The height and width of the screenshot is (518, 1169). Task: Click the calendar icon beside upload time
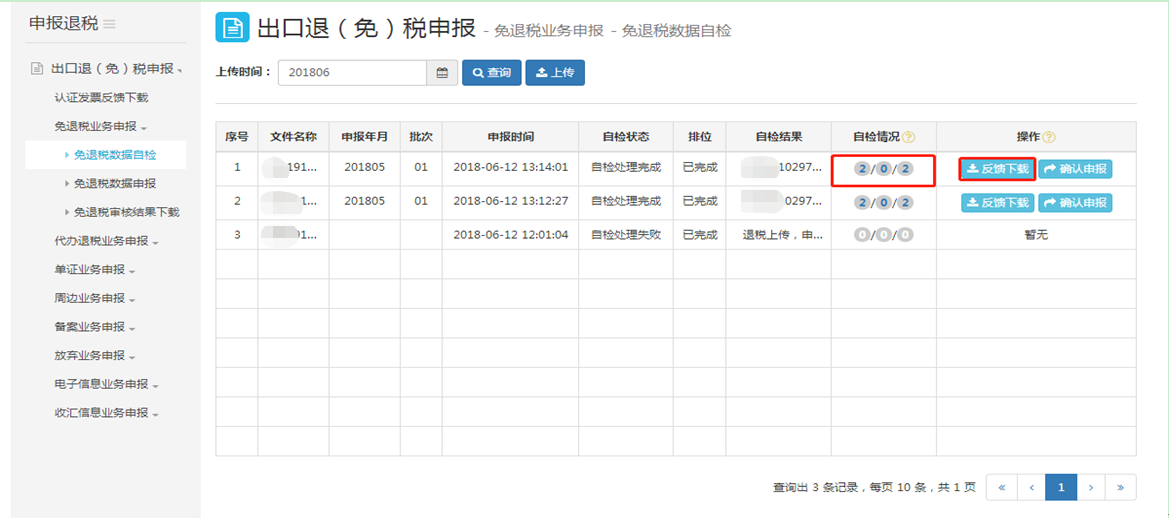click(x=442, y=73)
